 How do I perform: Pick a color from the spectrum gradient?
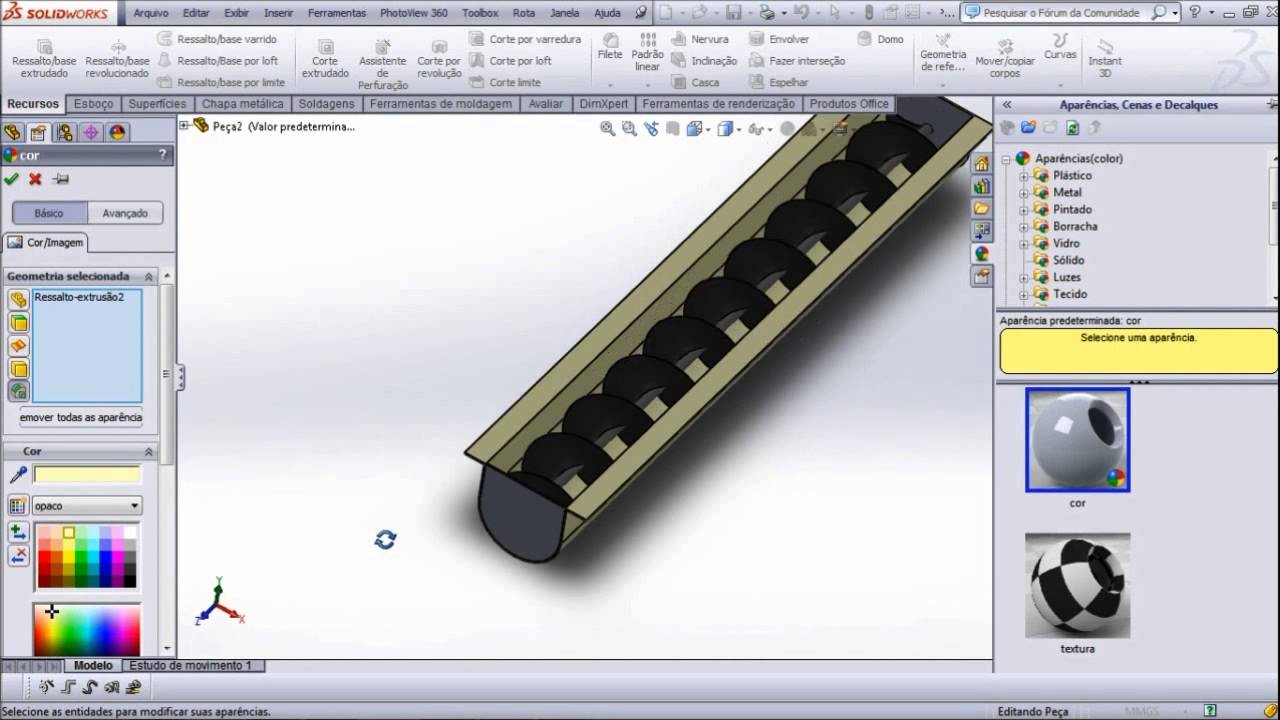(87, 628)
